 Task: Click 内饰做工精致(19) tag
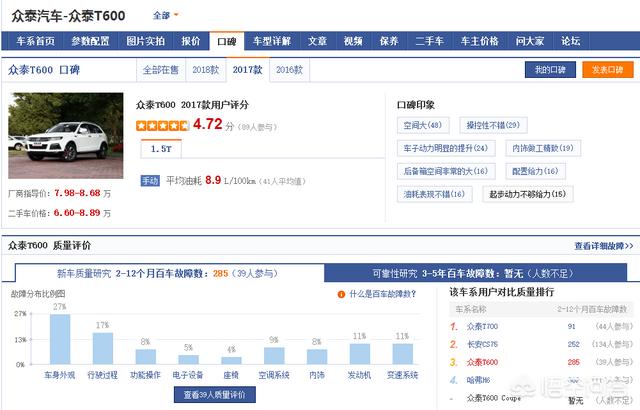pos(543,148)
